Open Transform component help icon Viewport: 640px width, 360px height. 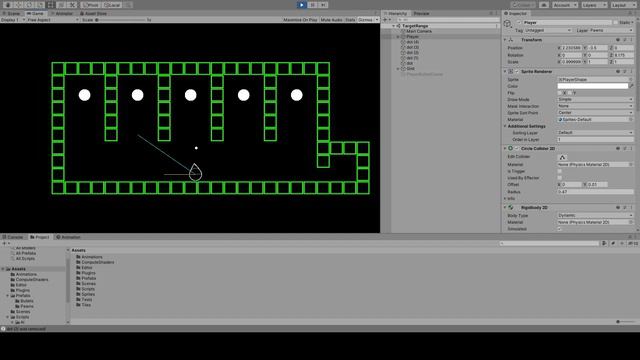click(x=618, y=40)
